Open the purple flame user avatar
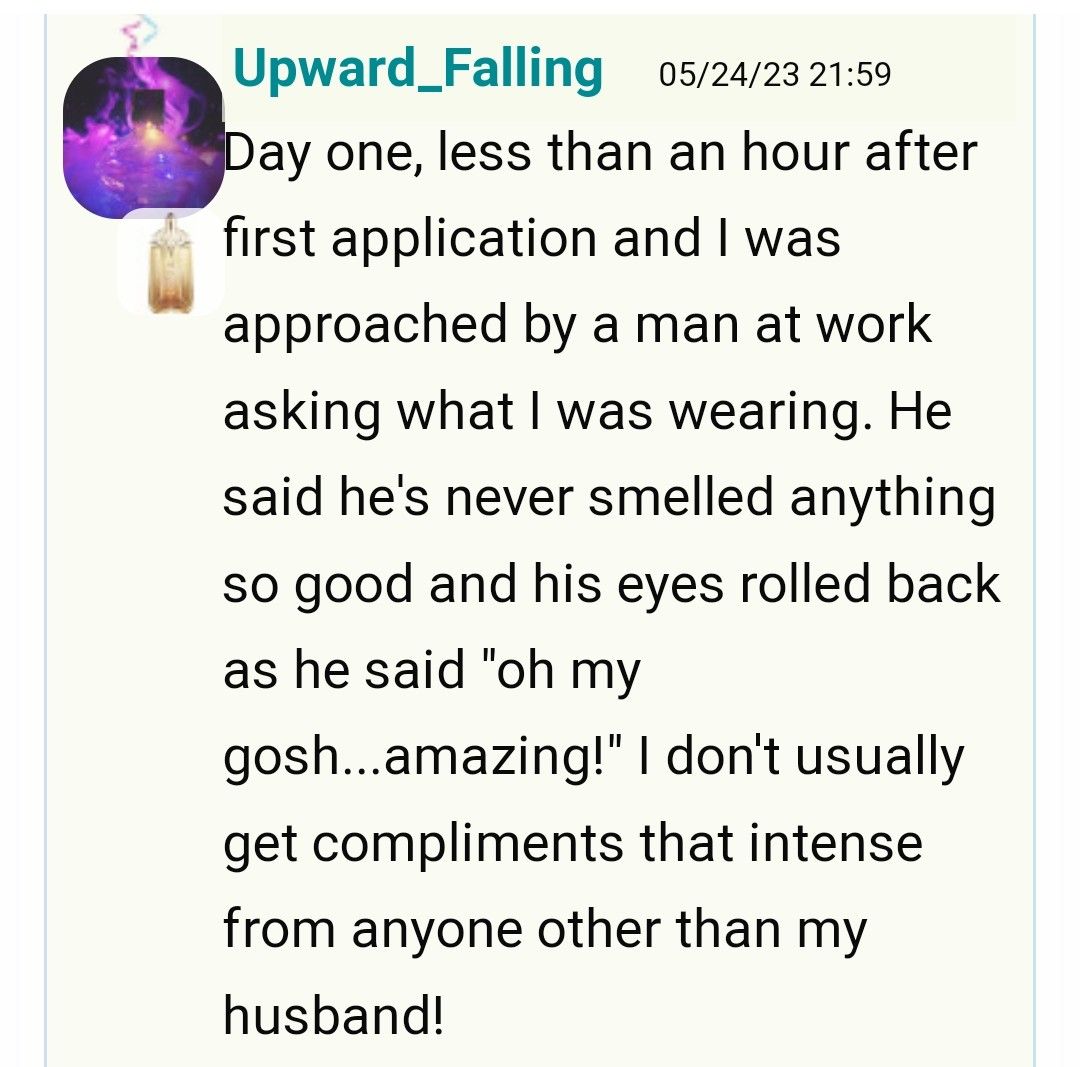The image size is (1080, 1067). click(x=142, y=136)
